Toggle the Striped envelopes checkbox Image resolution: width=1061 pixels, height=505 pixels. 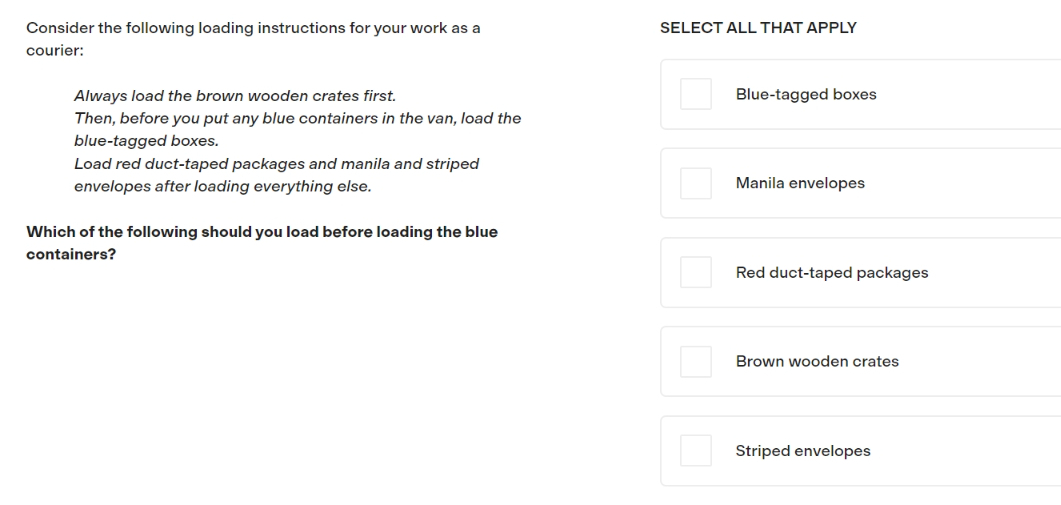click(696, 451)
